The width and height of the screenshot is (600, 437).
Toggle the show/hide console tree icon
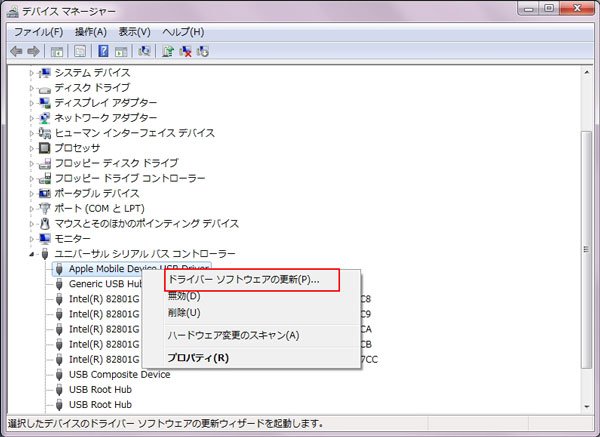click(57, 51)
